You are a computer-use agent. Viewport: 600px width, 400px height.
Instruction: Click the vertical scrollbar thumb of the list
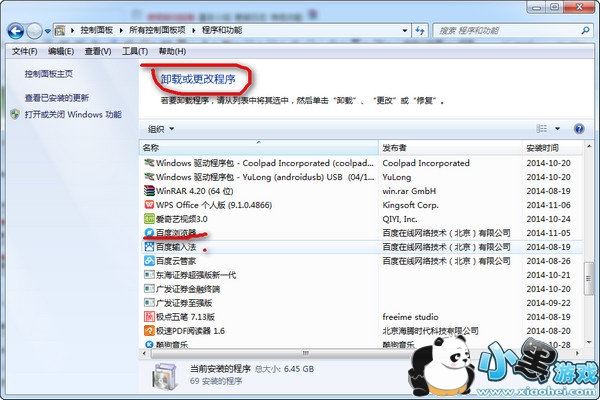coord(589,278)
